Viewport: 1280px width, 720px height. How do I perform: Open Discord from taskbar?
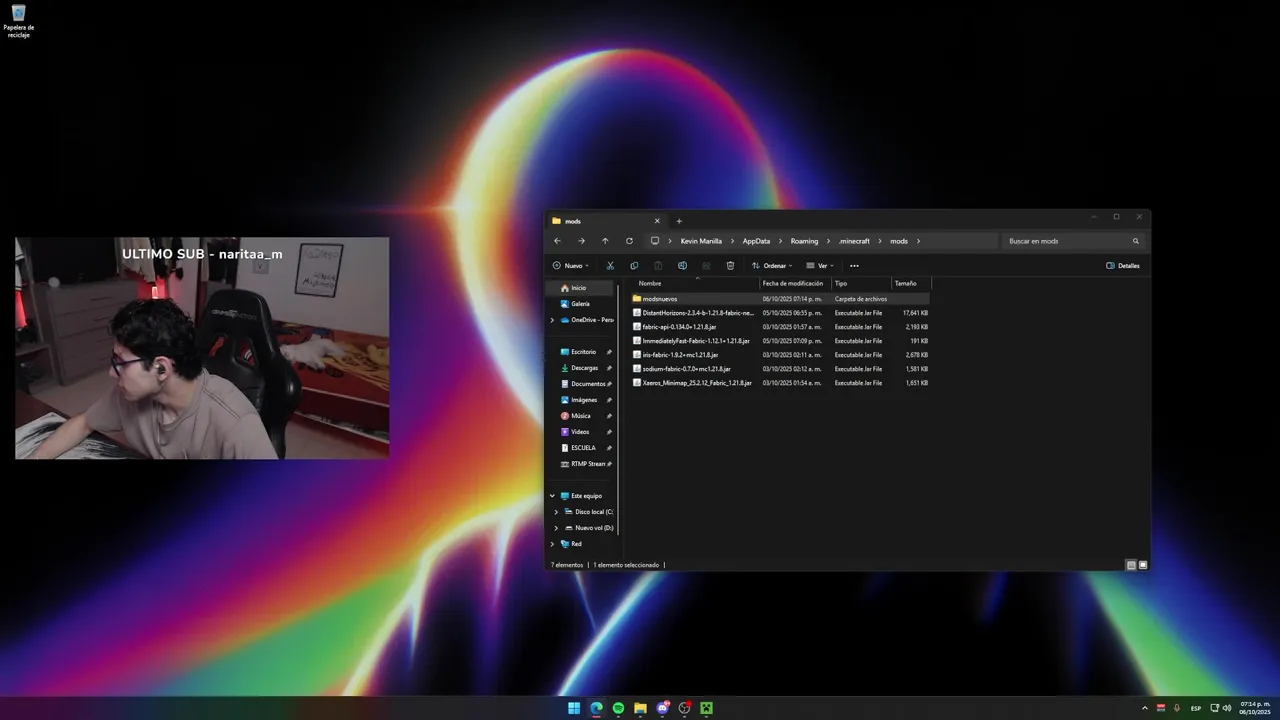pyautogui.click(x=662, y=708)
